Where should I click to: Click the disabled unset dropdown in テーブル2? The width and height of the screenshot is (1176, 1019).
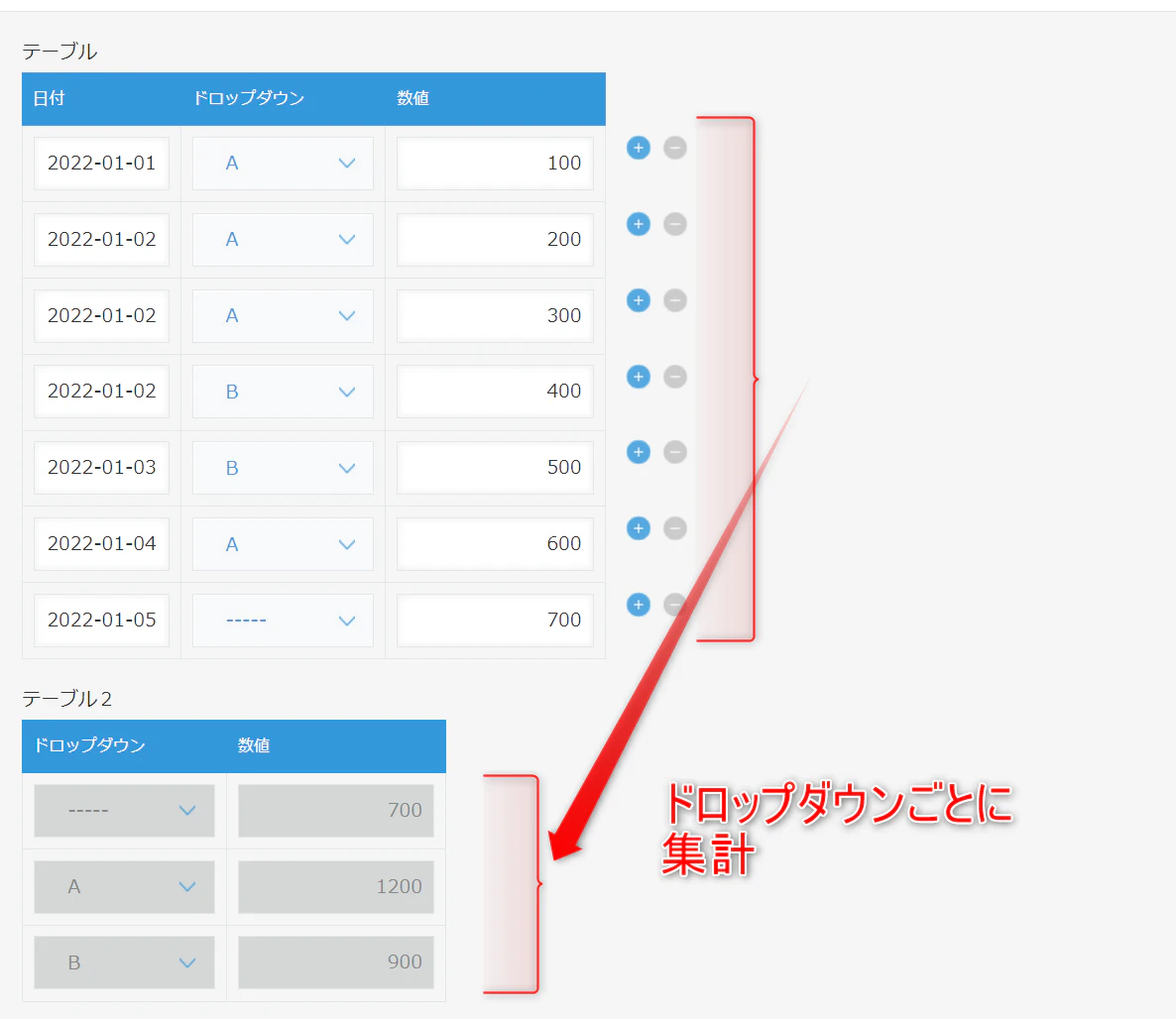click(x=125, y=811)
